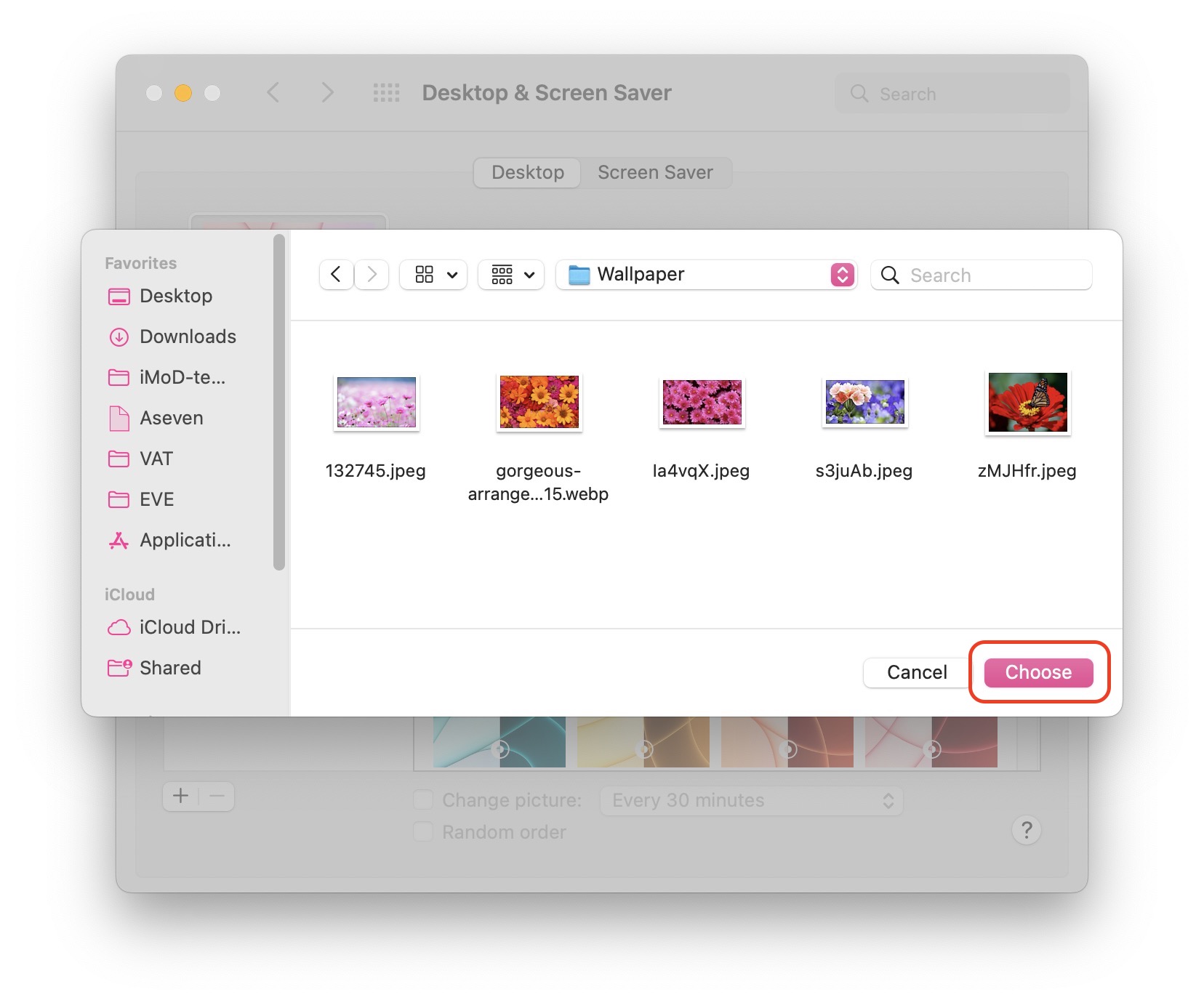Enable the Change picture checkbox

pyautogui.click(x=423, y=800)
